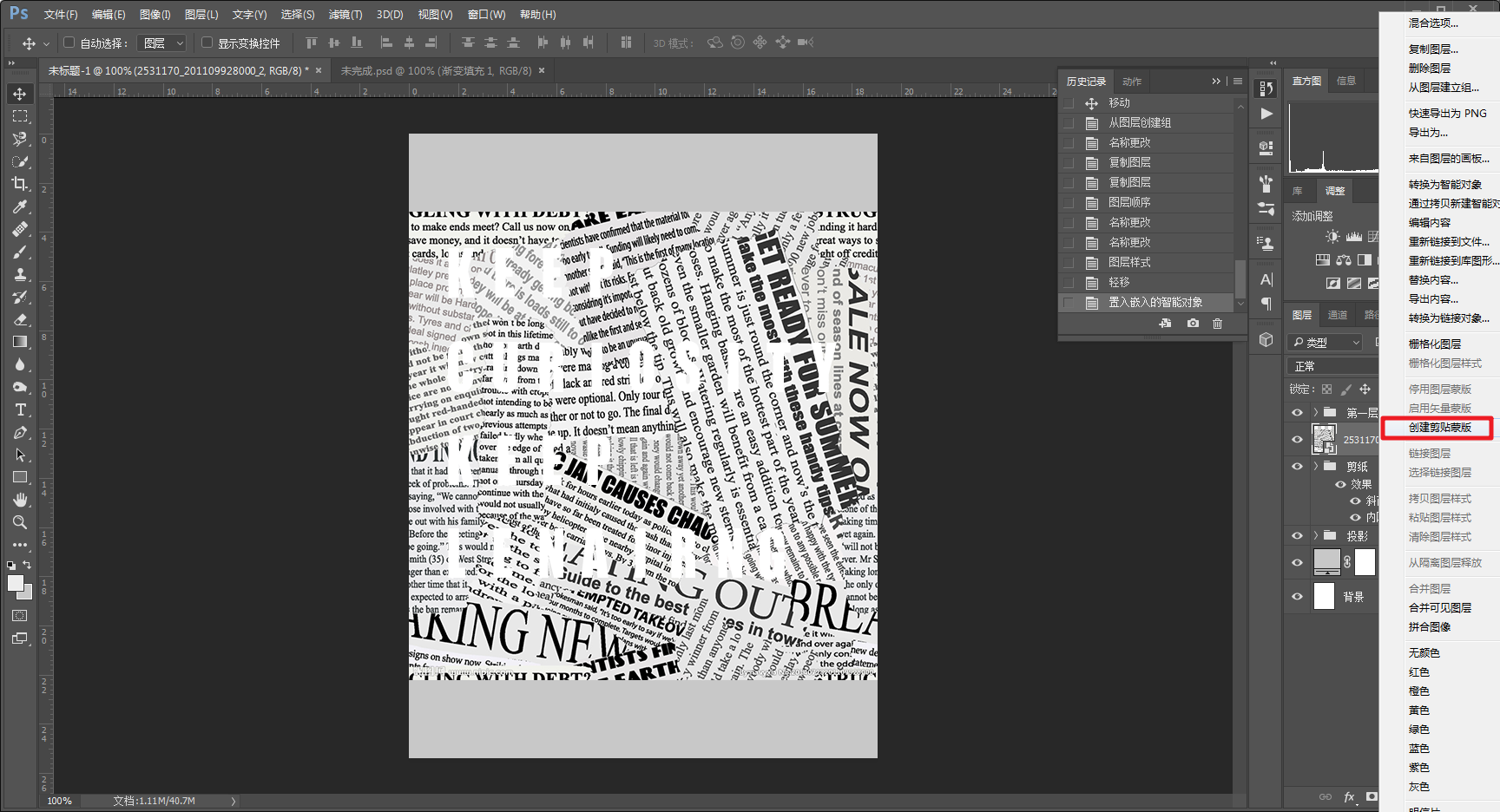Select the Horizontal Type tool

(19, 409)
